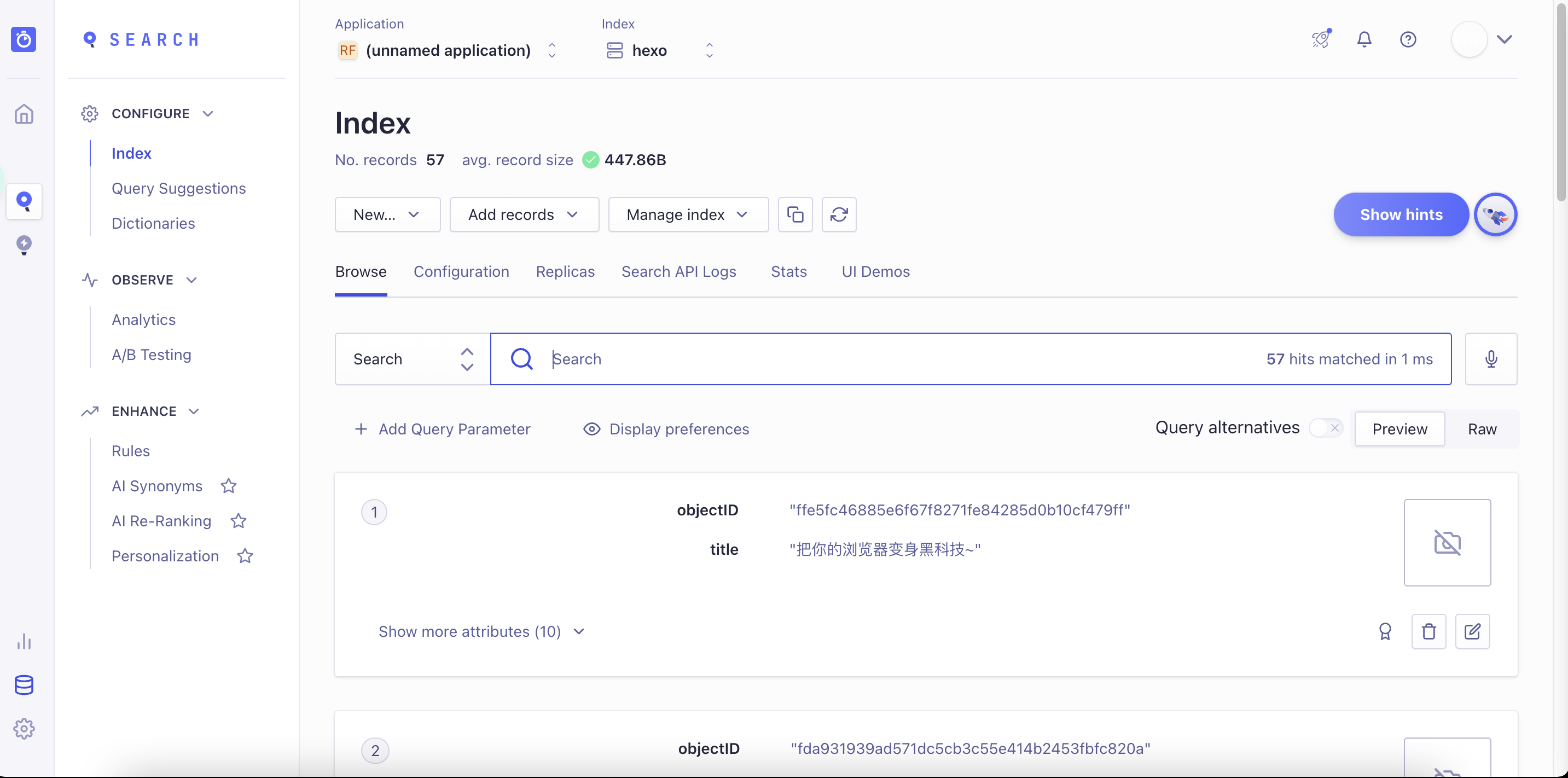Screen dimensions: 1568x778
Task: Click the refresh index icon button
Action: coord(839,214)
